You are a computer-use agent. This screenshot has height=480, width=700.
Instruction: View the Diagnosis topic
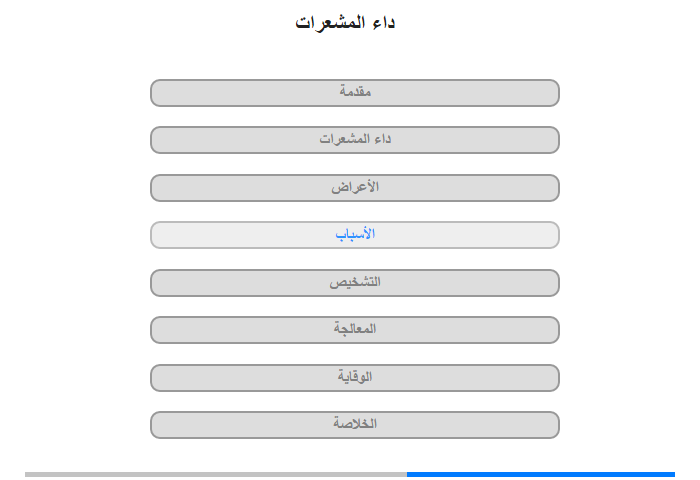354,283
